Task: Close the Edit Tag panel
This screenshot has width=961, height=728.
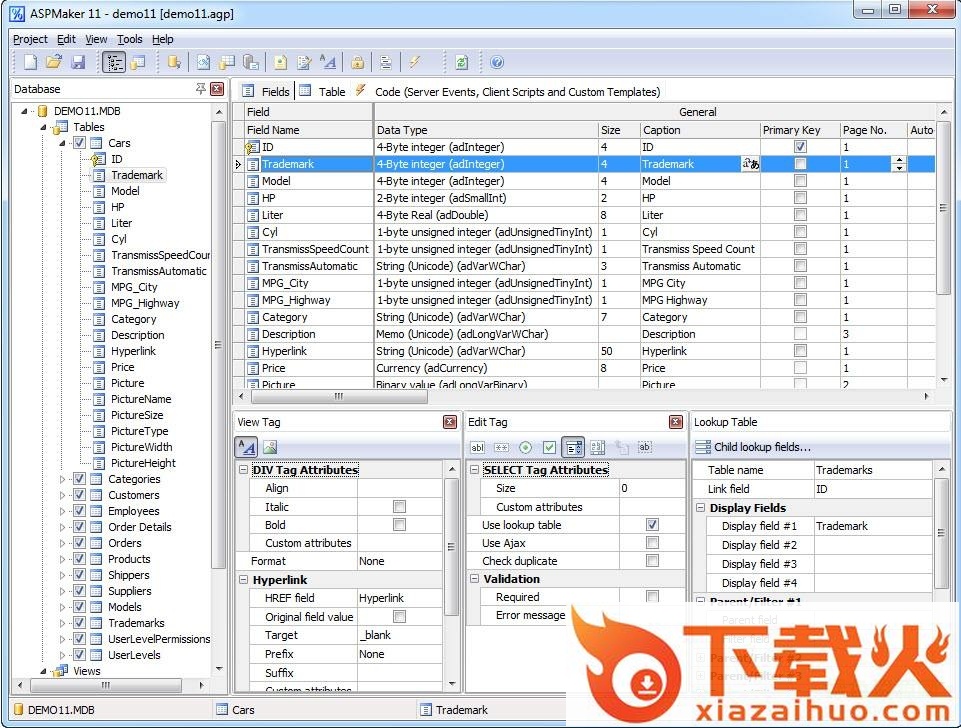Action: coord(675,422)
